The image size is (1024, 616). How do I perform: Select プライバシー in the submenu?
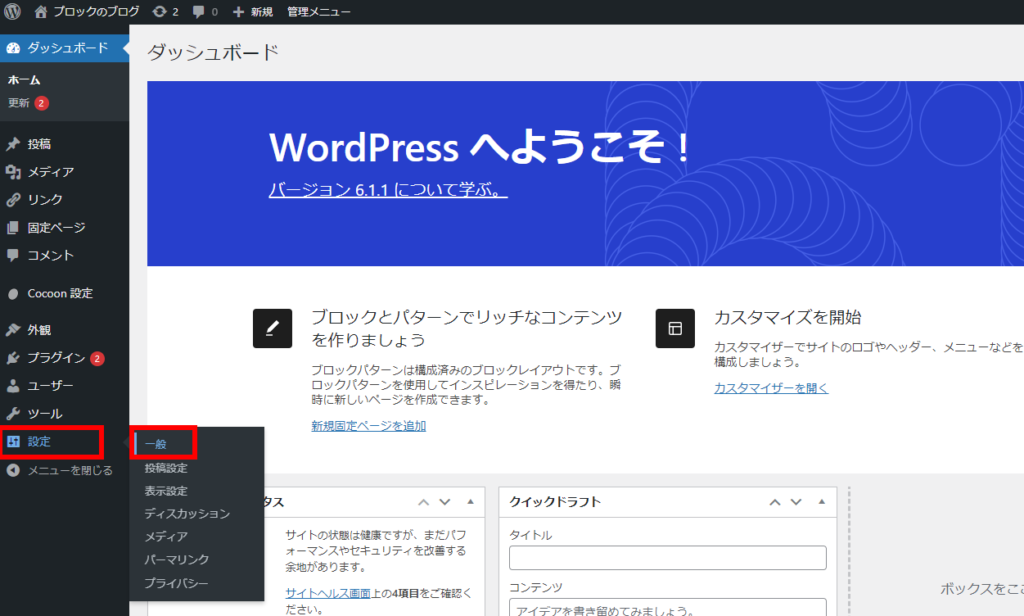pyautogui.click(x=176, y=583)
